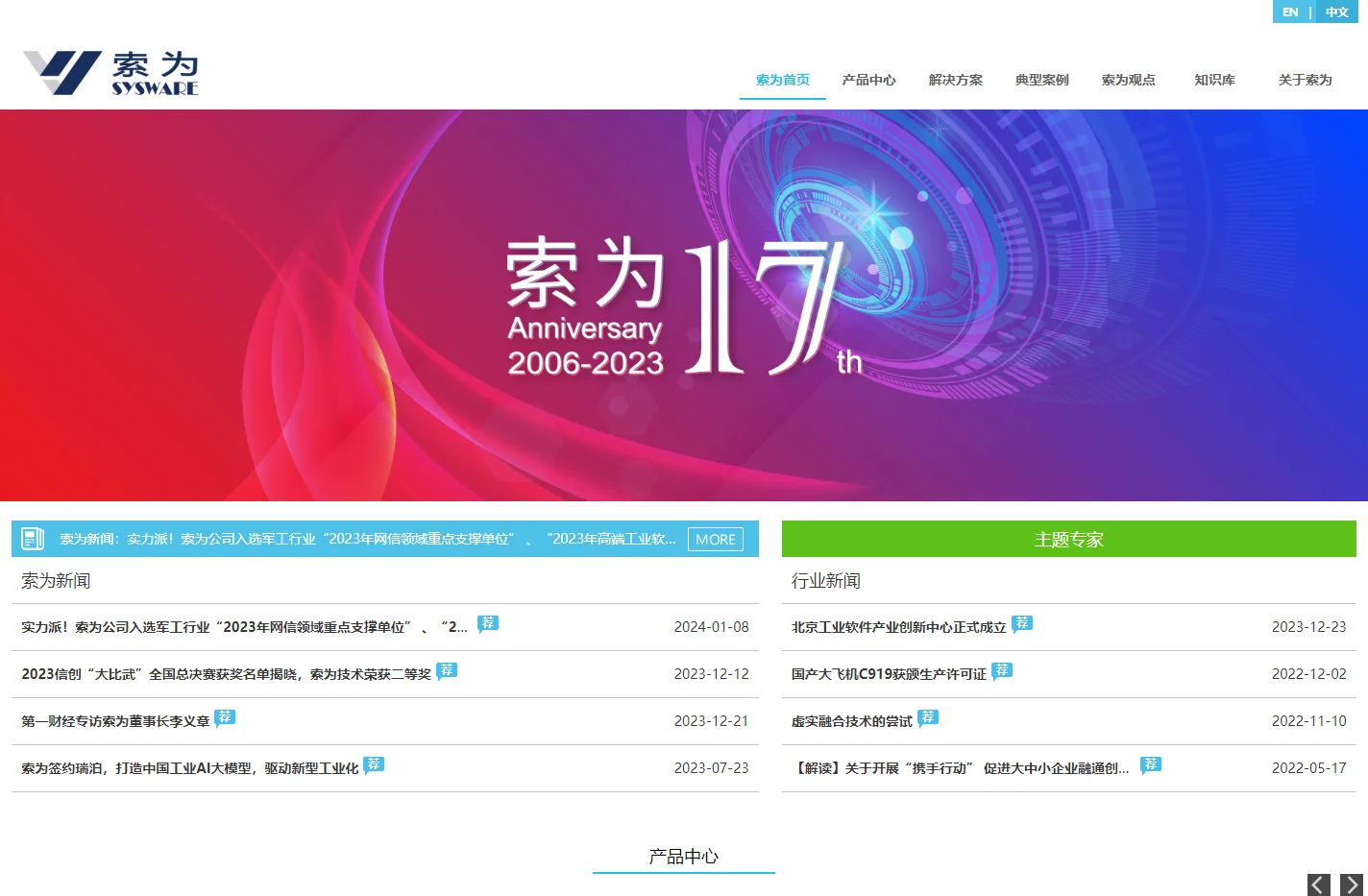This screenshot has height=896, width=1368.
Task: Click the recommended badge beside 2023信创 news item
Action: click(x=447, y=671)
